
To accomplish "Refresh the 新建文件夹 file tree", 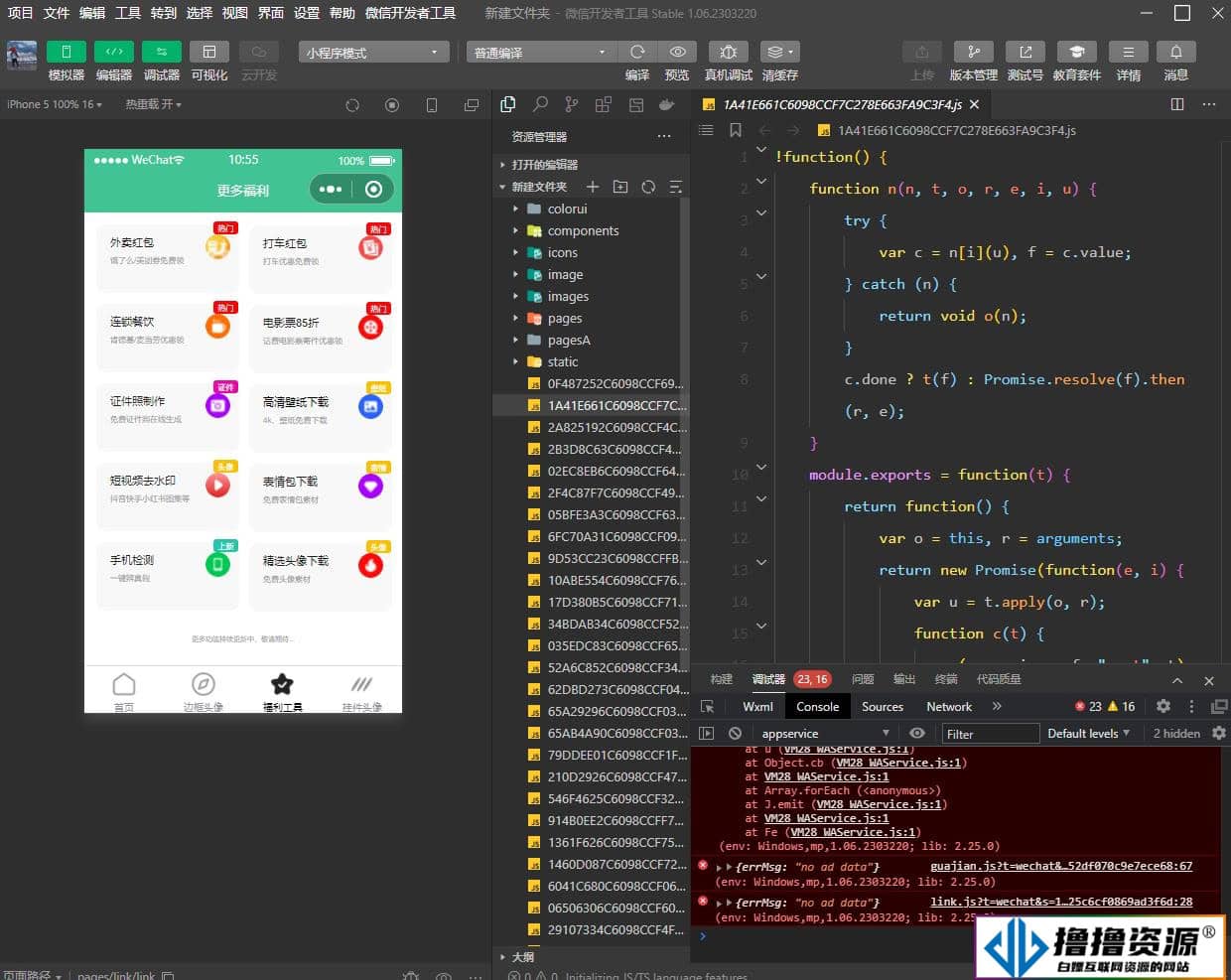I will (x=648, y=187).
